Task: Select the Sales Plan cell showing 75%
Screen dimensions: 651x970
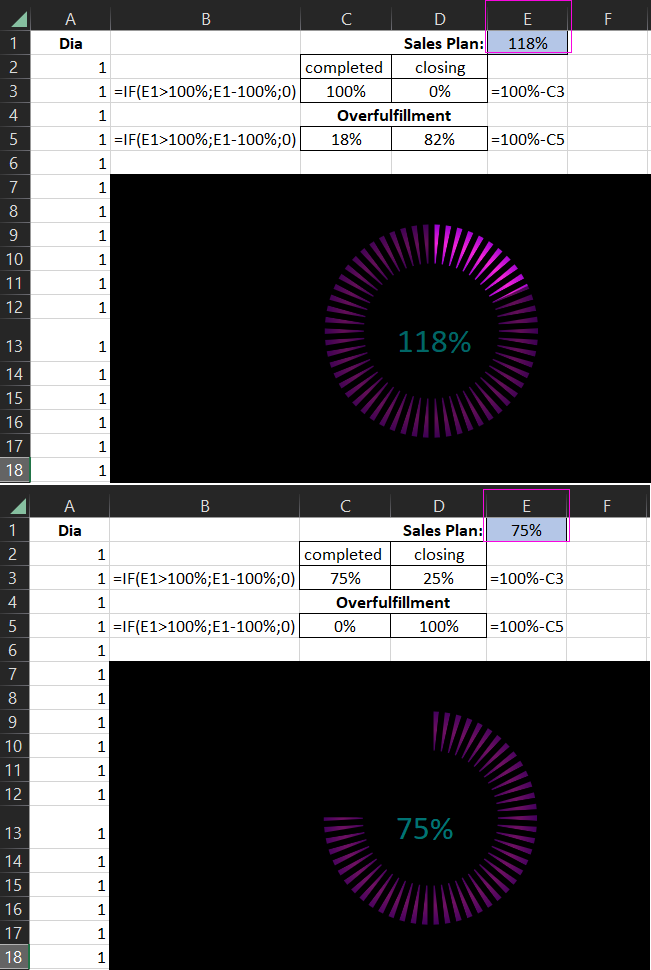Action: click(x=526, y=530)
